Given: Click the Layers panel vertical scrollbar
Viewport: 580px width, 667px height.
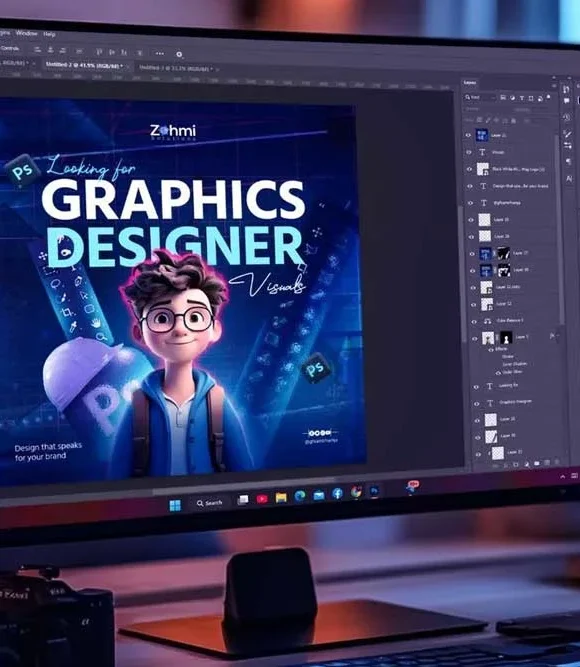Looking at the screenshot, I should tap(560, 230).
